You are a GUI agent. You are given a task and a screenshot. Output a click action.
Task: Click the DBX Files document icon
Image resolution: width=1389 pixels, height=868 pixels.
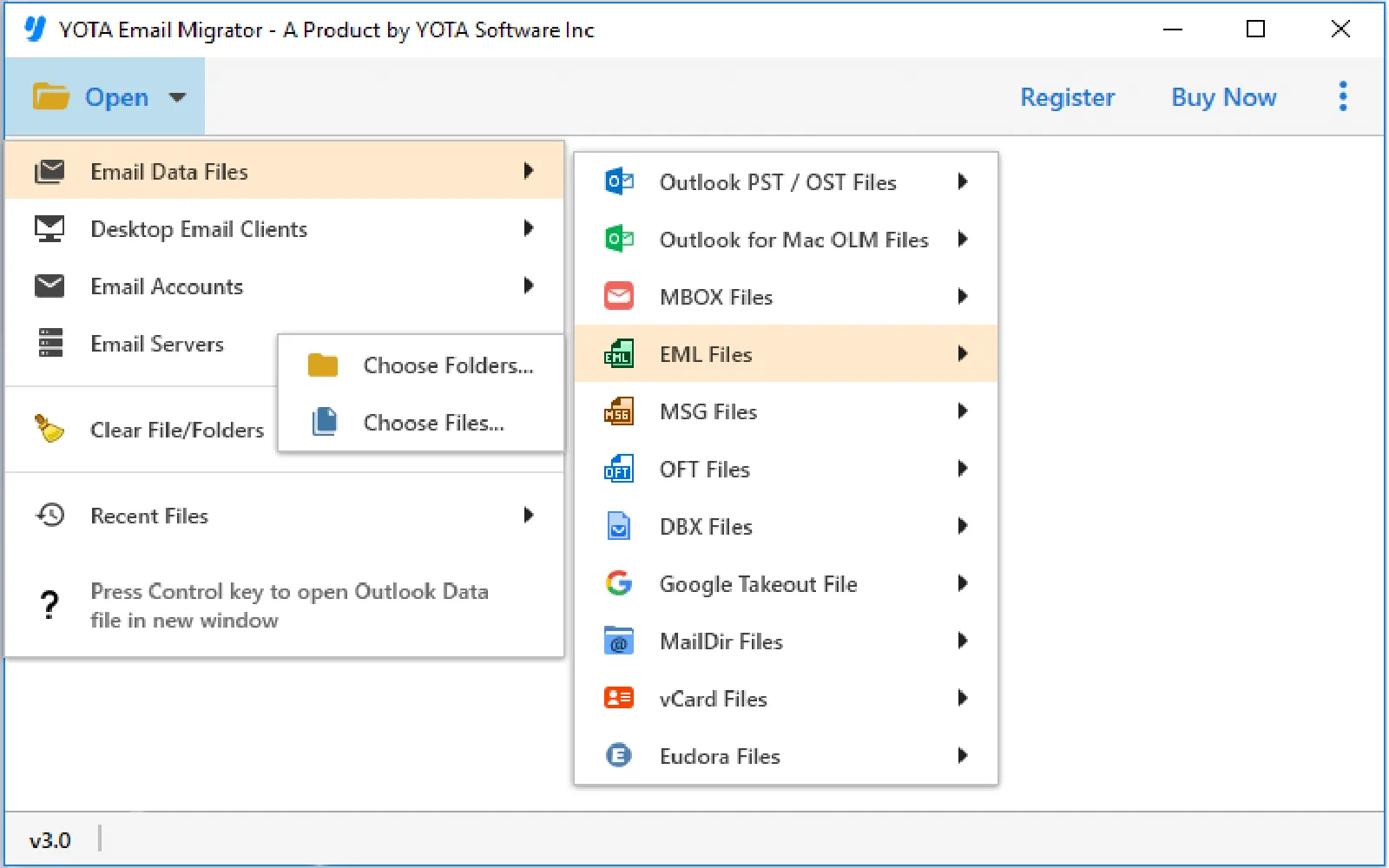click(x=619, y=526)
